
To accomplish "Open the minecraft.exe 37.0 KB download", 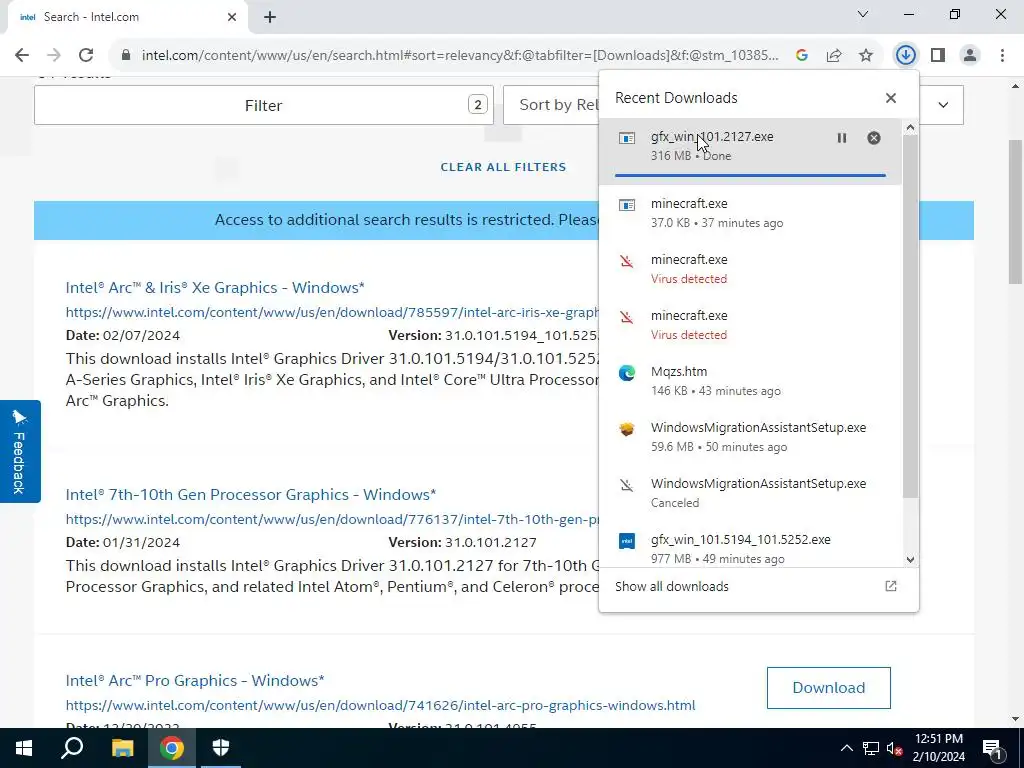I will click(750, 213).
